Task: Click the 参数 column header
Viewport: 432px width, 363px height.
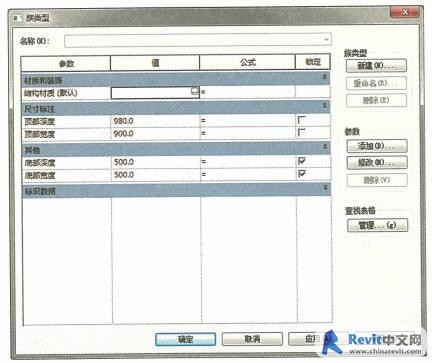Action: click(x=66, y=63)
